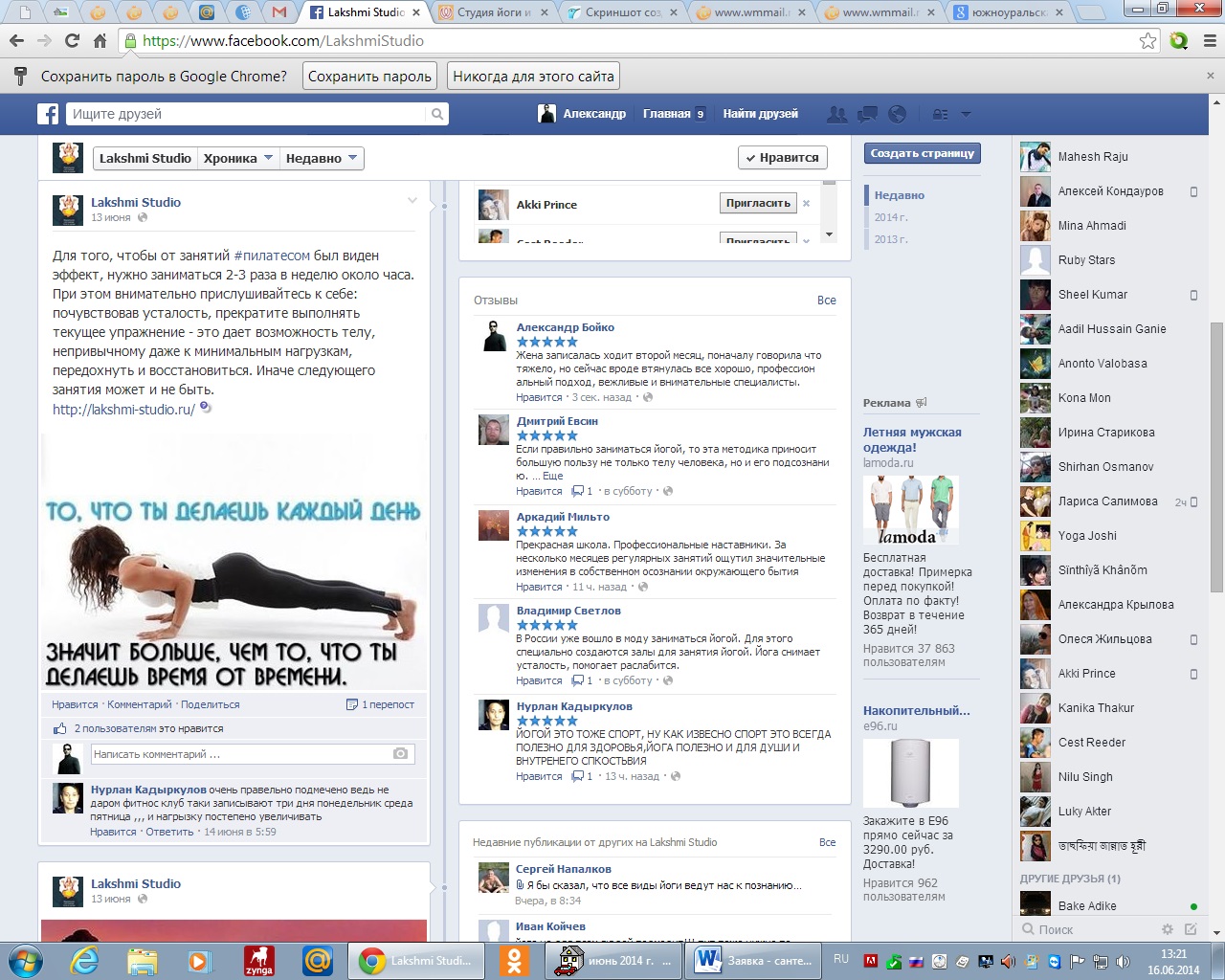Screen dimensions: 1225x980
Task: Click the Facebook logo icon
Action: point(48,114)
